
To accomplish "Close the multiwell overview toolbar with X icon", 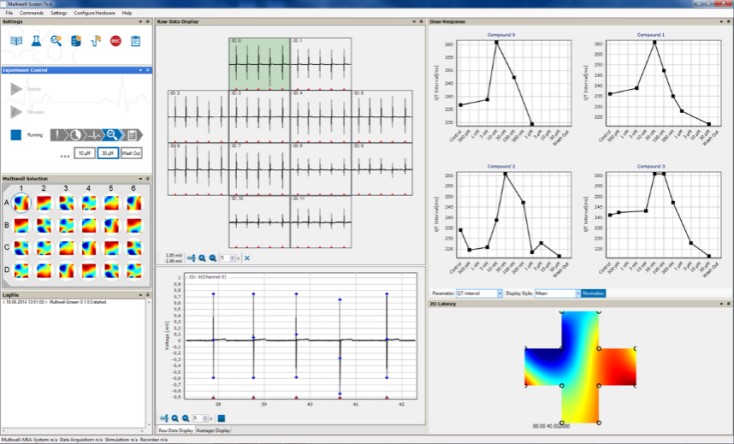I will click(247, 258).
